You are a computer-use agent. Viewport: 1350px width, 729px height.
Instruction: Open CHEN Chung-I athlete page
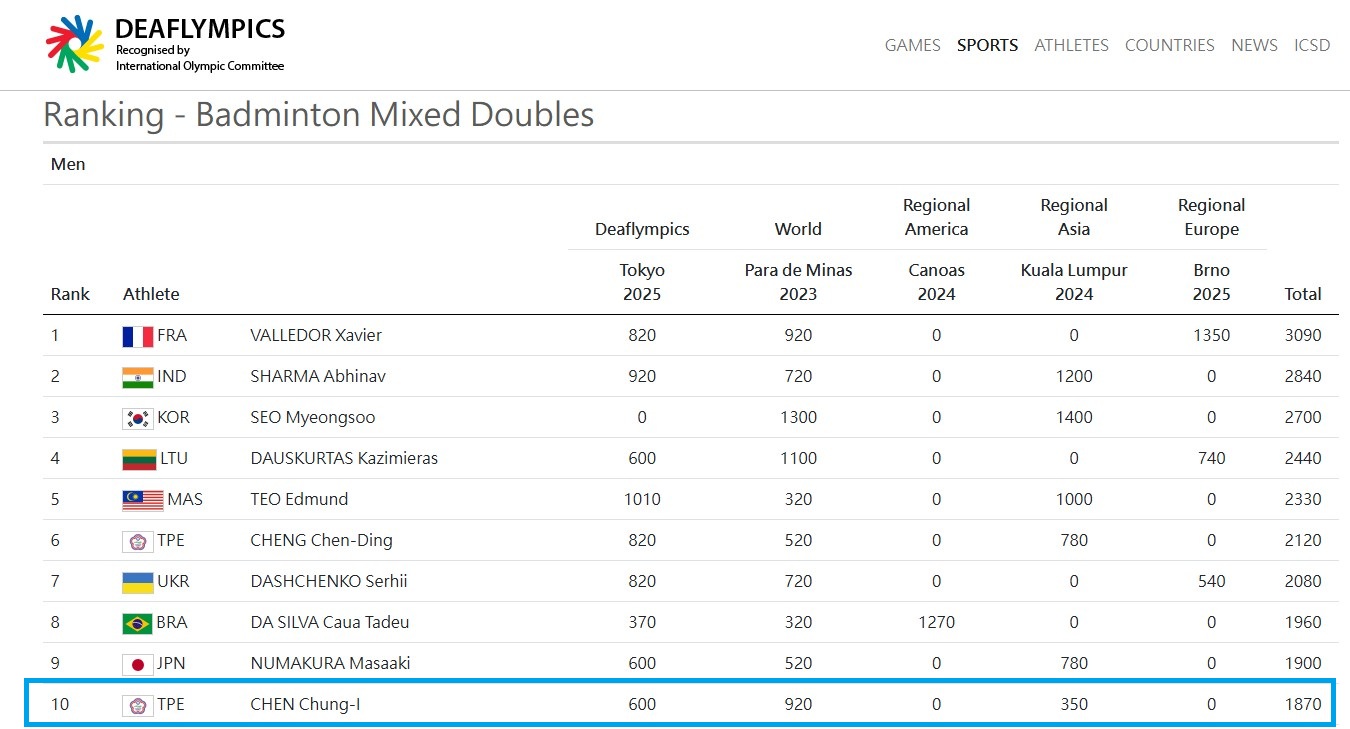point(305,704)
